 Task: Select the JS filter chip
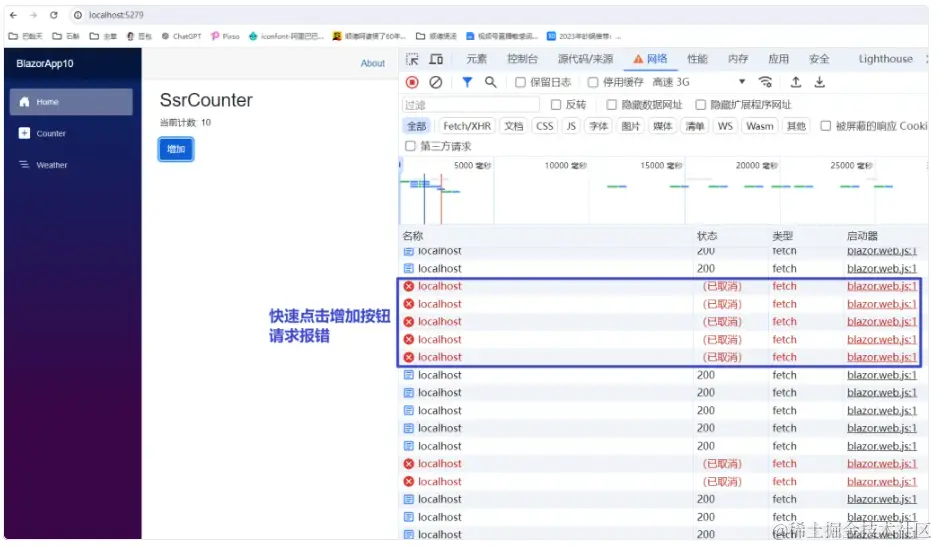(x=571, y=126)
